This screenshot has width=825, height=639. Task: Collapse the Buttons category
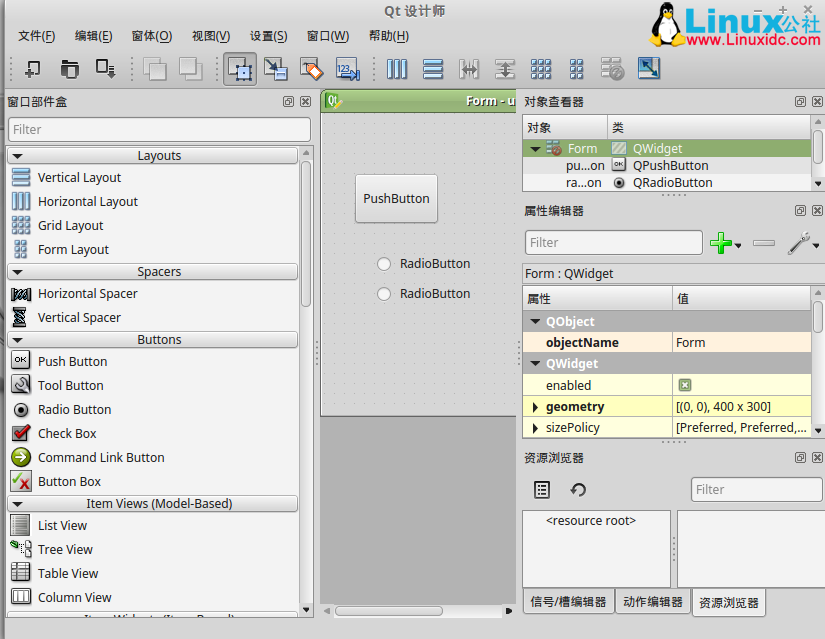(18, 340)
